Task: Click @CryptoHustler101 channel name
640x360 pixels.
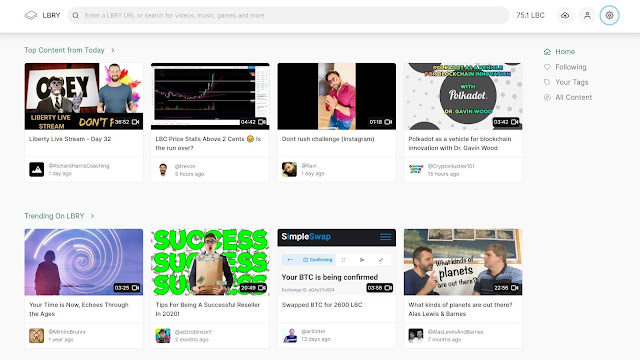Action: pos(451,166)
